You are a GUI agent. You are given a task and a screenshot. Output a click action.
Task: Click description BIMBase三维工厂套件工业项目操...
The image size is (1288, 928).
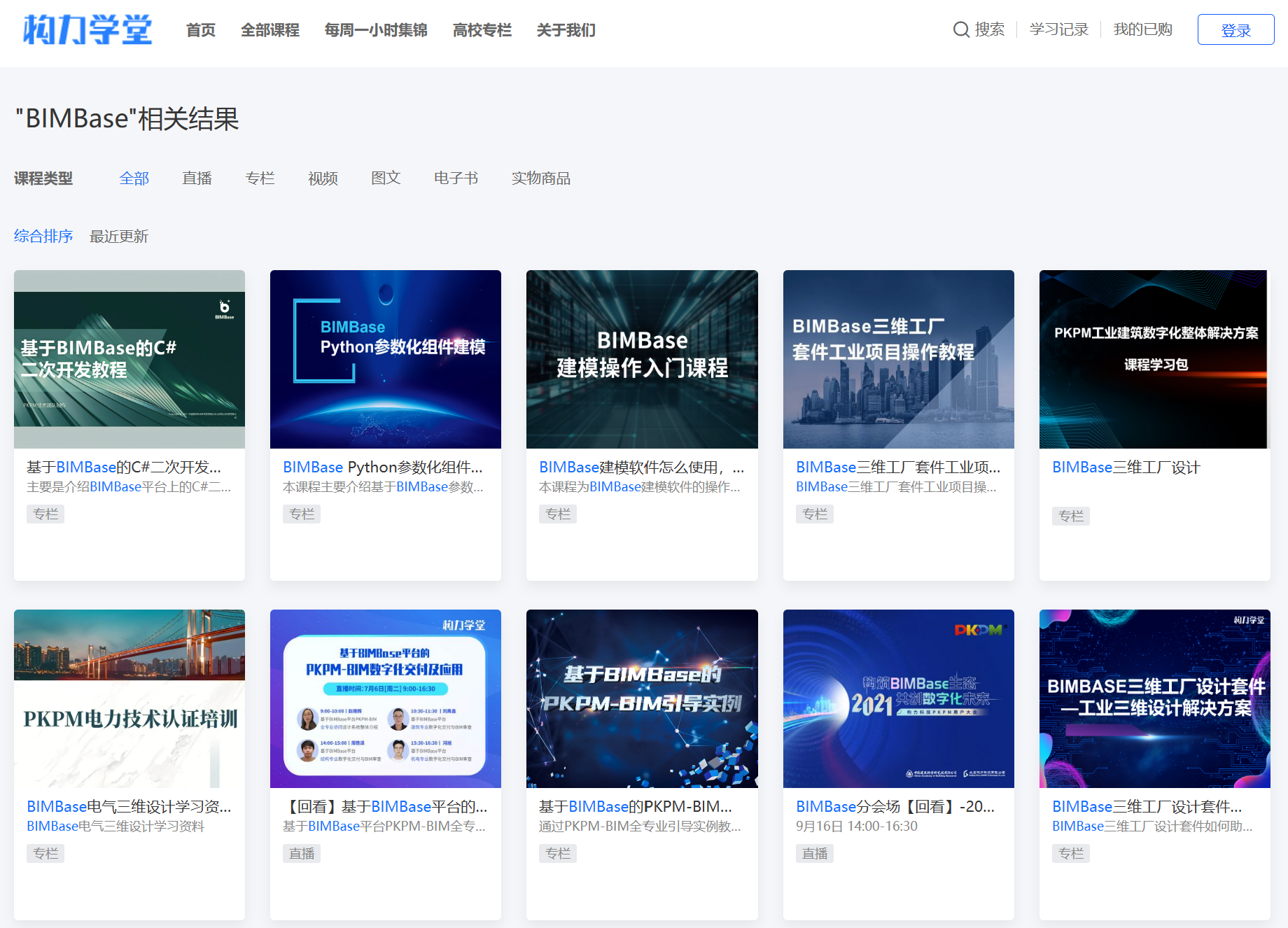point(896,486)
